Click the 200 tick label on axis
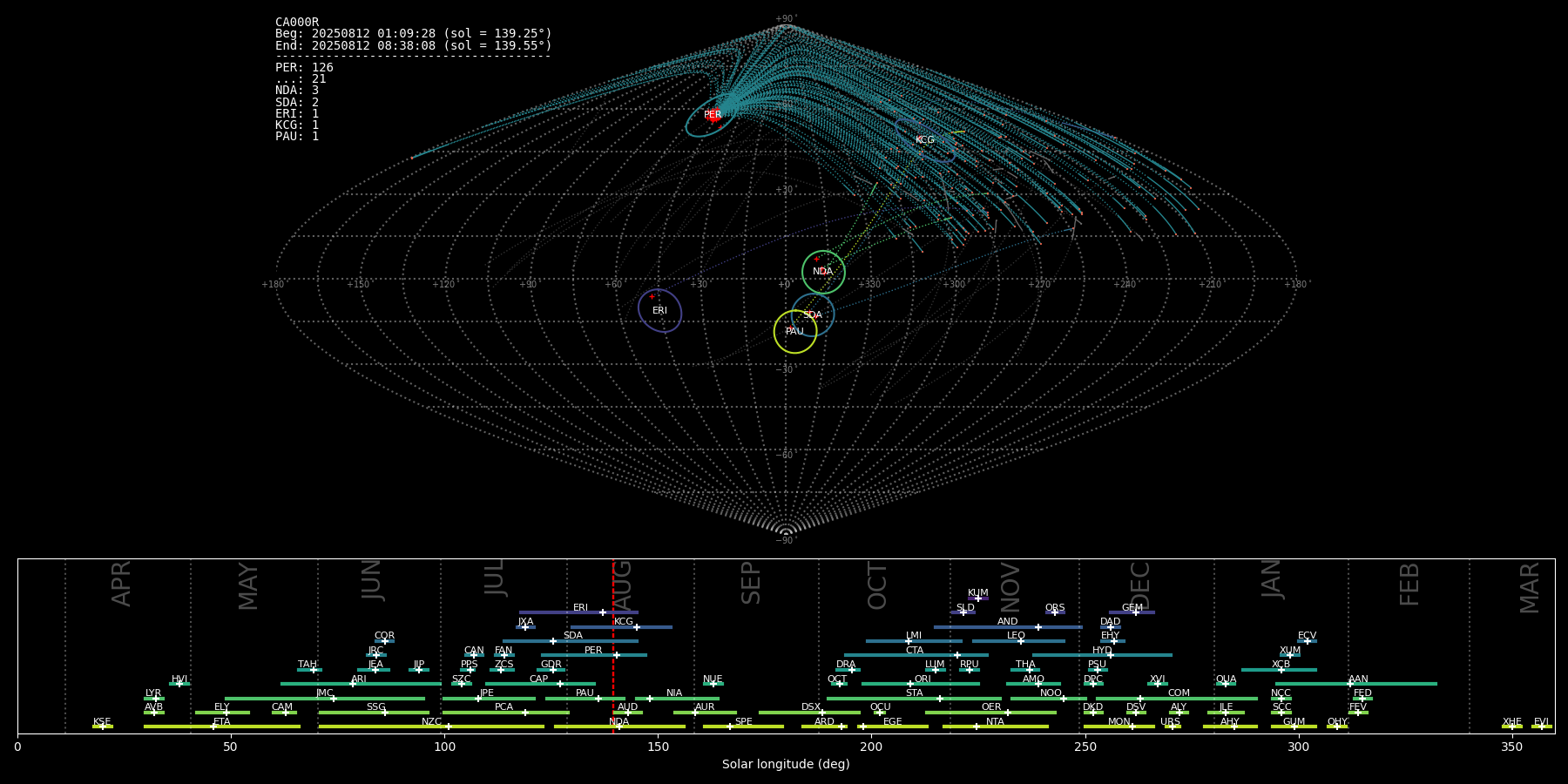Image resolution: width=1568 pixels, height=784 pixels. (871, 747)
